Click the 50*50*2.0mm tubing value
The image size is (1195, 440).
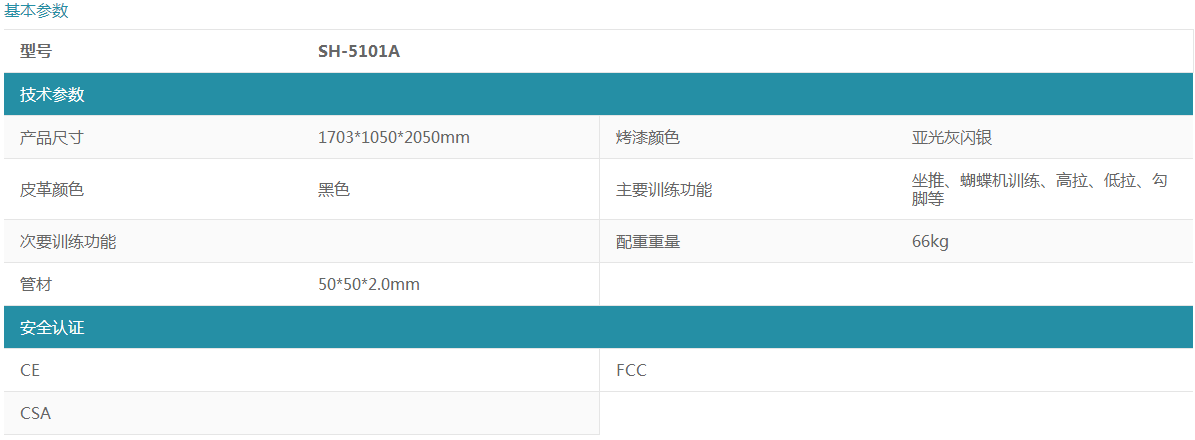(x=369, y=284)
